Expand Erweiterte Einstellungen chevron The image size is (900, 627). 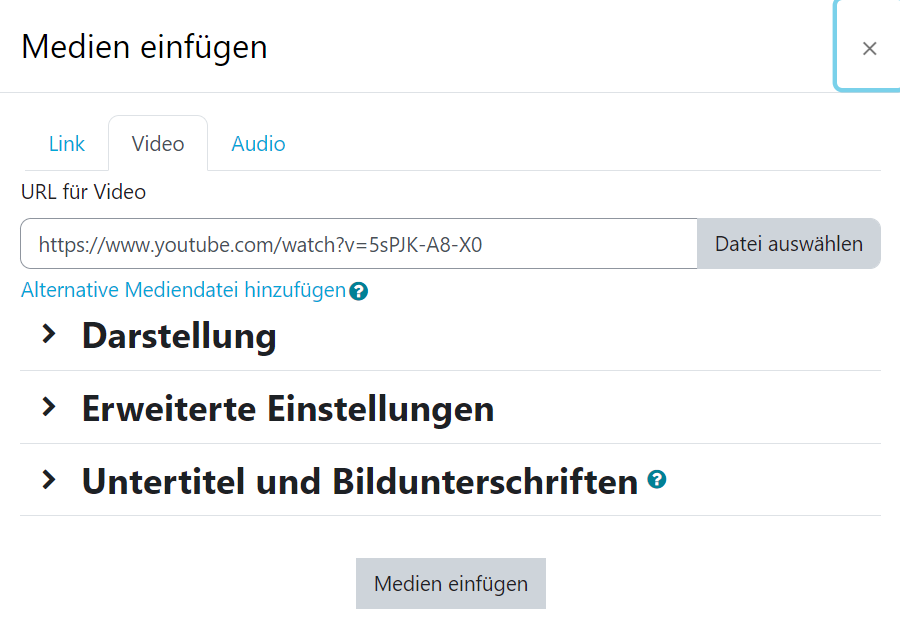[49, 407]
